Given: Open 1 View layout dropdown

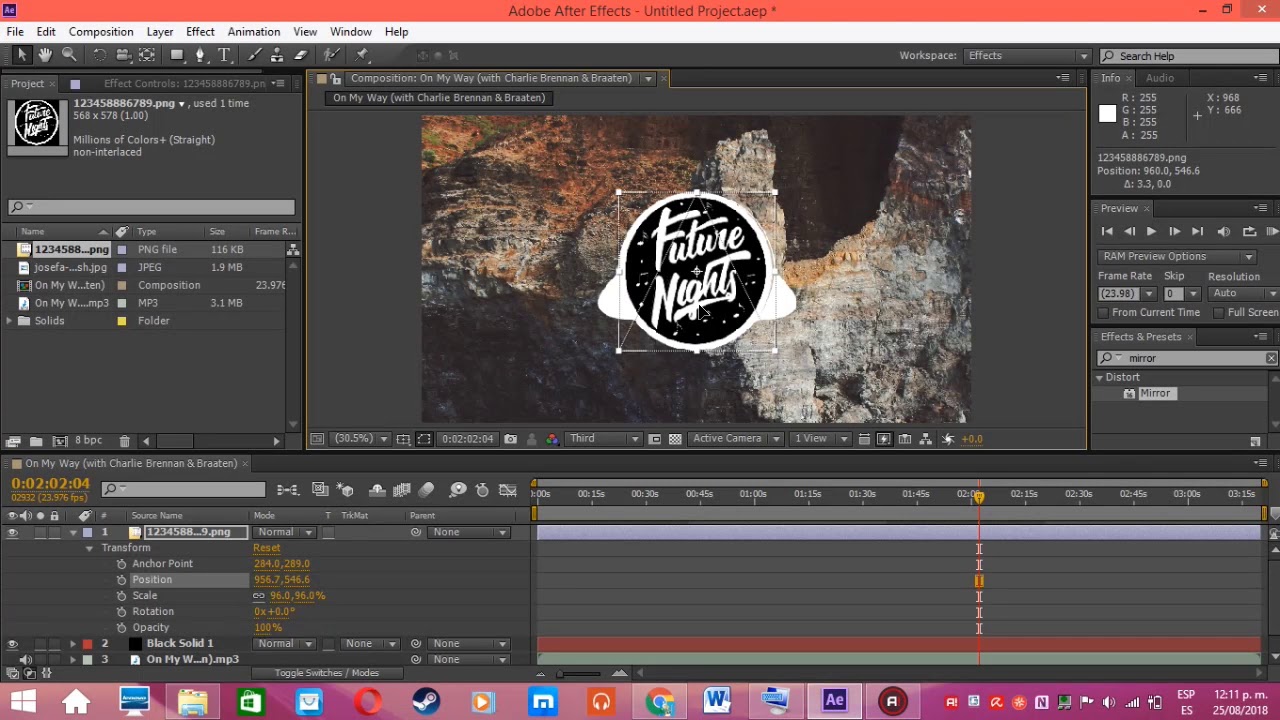Looking at the screenshot, I should coord(821,439).
